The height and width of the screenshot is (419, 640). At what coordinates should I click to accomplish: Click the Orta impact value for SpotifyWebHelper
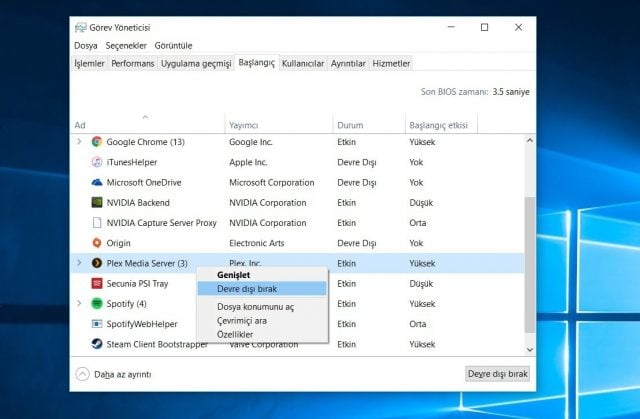coord(418,324)
